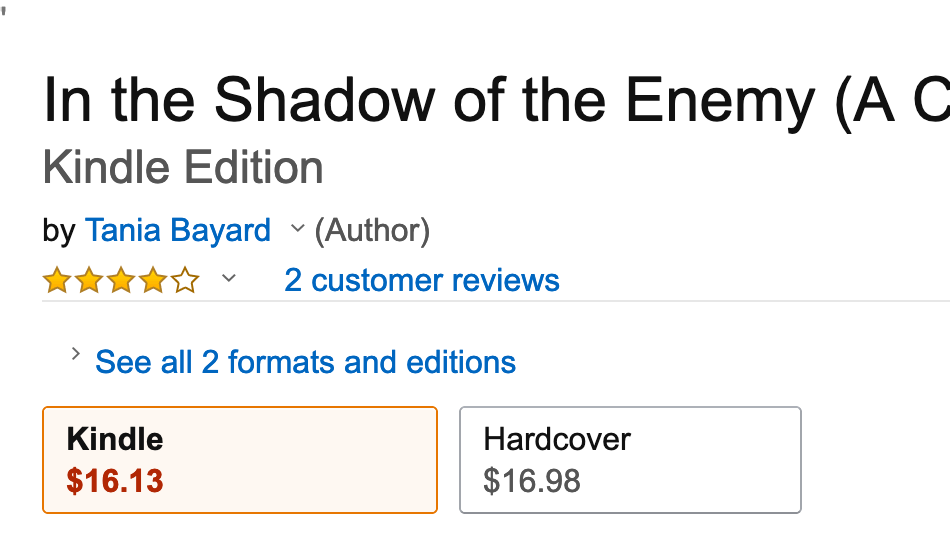Screen dimensions: 950x534
Task: Switch to the Hardcover format option
Action: (630, 459)
